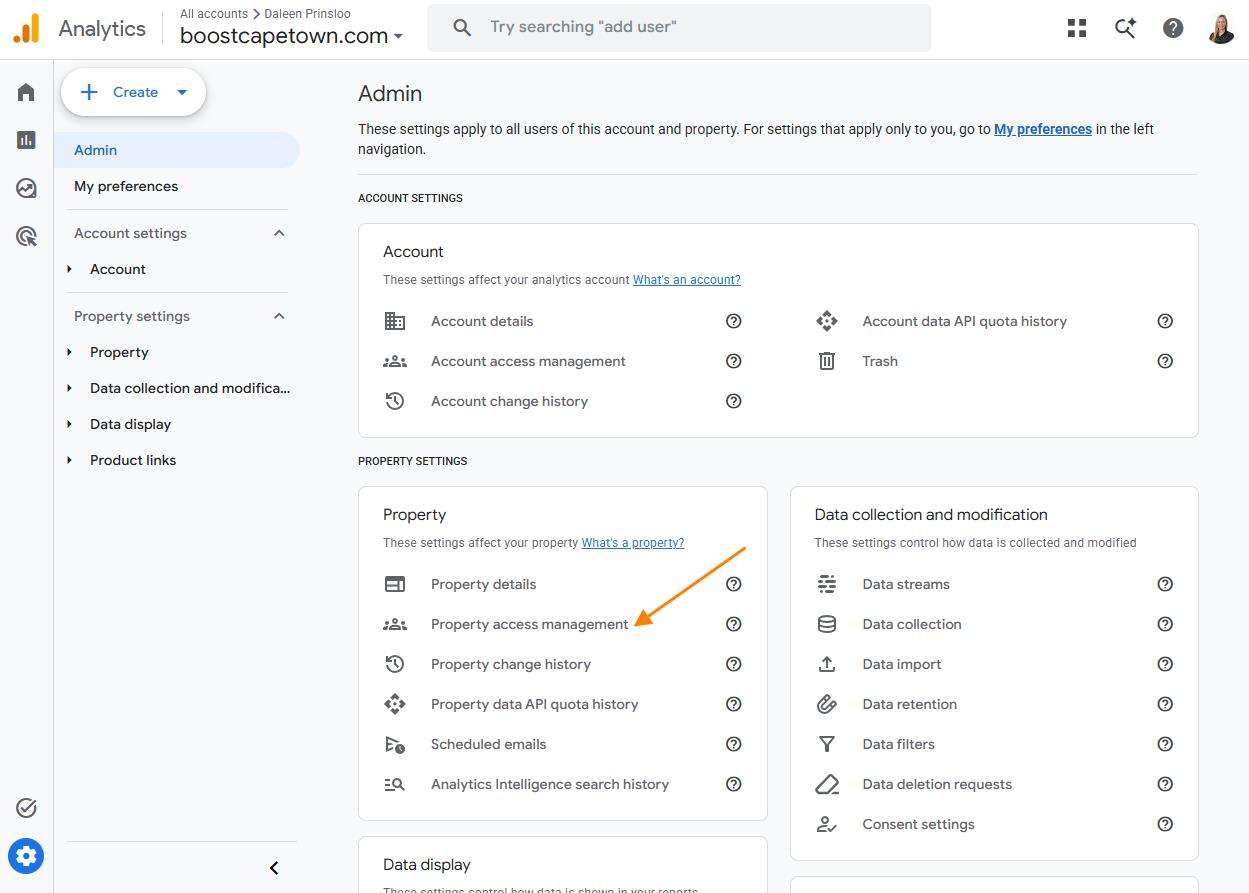The width and height of the screenshot is (1249, 893).
Task: Open Data deletion requests
Action: click(937, 784)
